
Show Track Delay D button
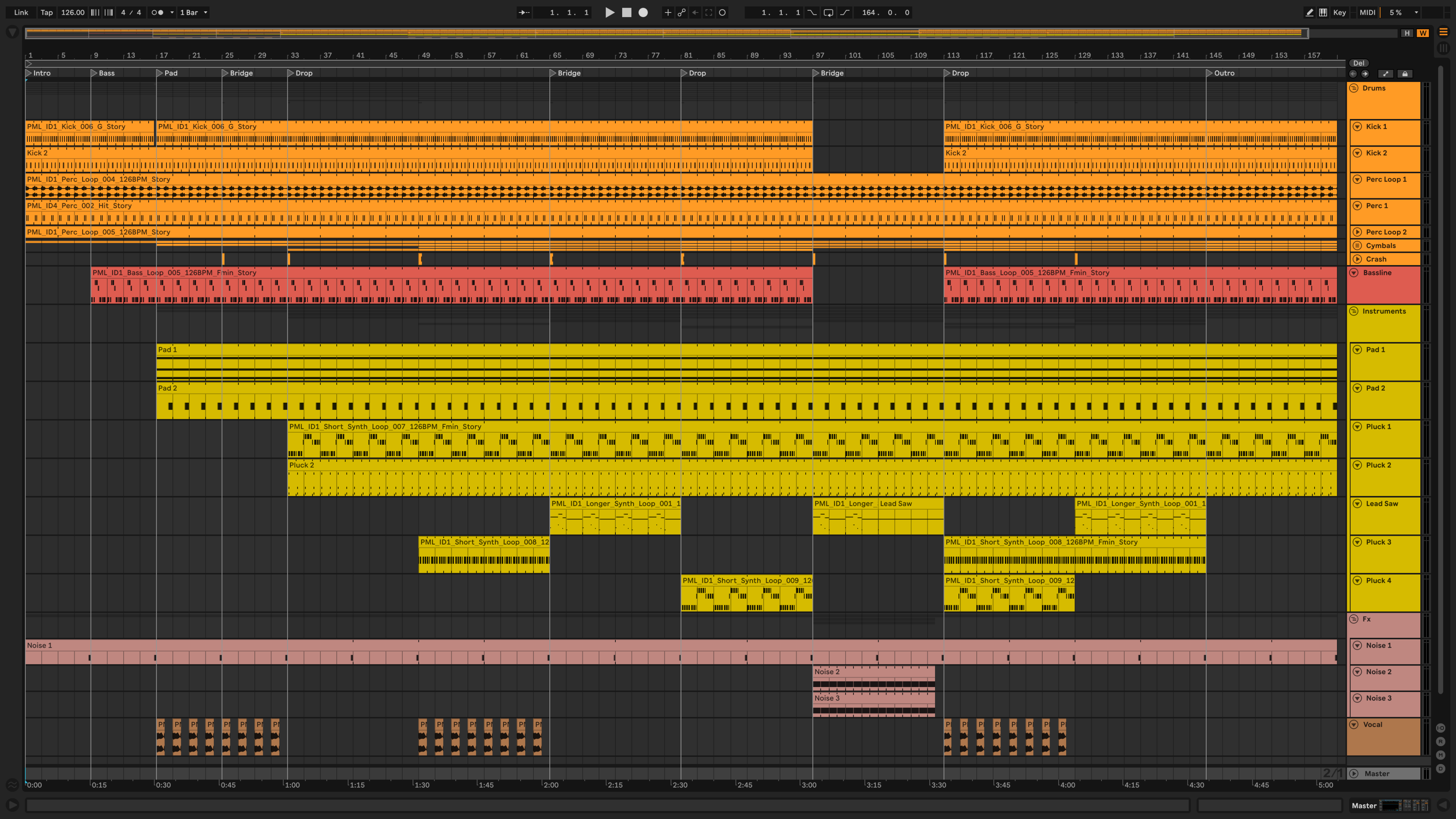[1441, 769]
